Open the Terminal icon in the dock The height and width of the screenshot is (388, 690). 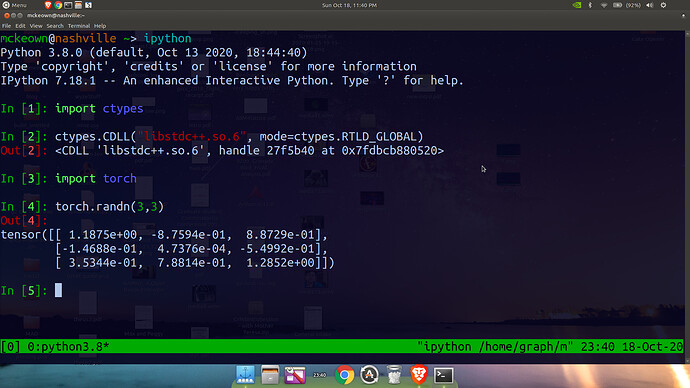tap(443, 375)
